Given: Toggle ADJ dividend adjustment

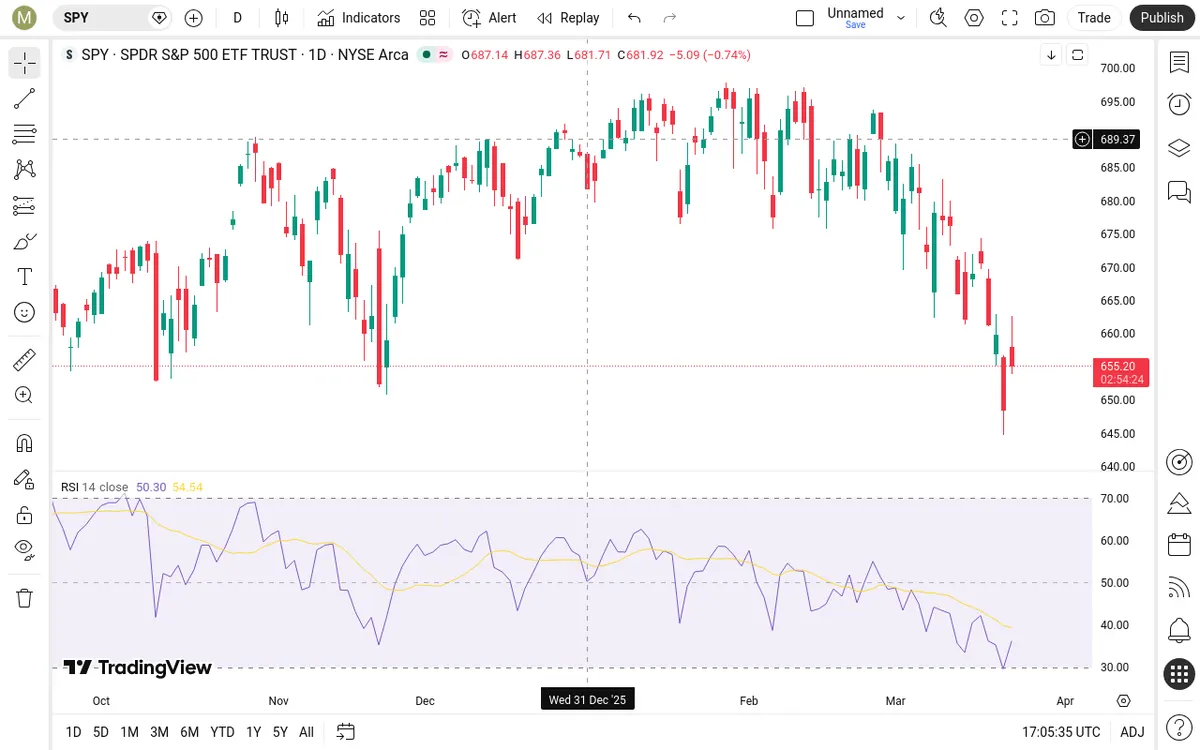Looking at the screenshot, I should tap(1132, 732).
